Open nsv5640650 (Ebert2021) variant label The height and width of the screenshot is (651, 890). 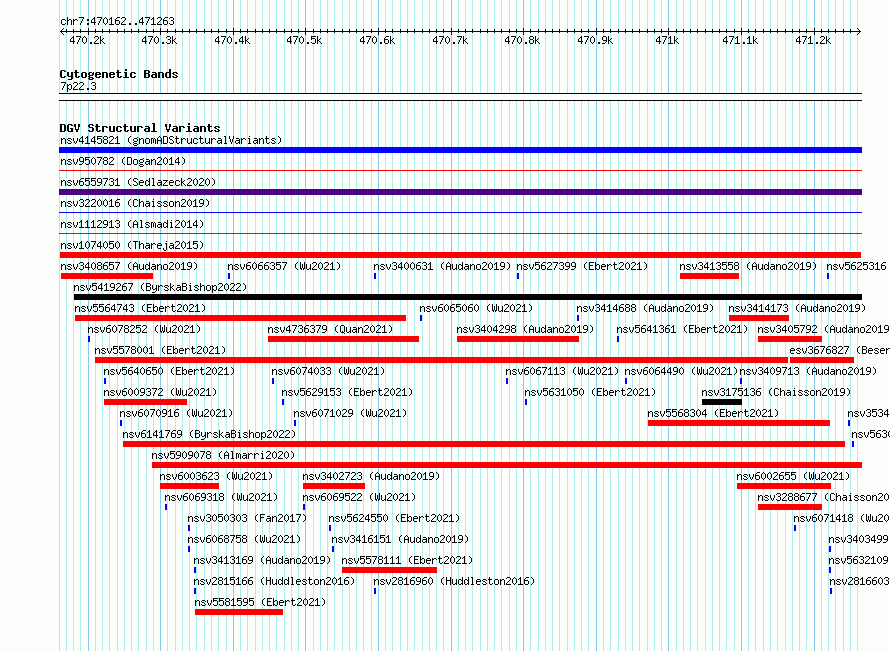click(x=169, y=371)
